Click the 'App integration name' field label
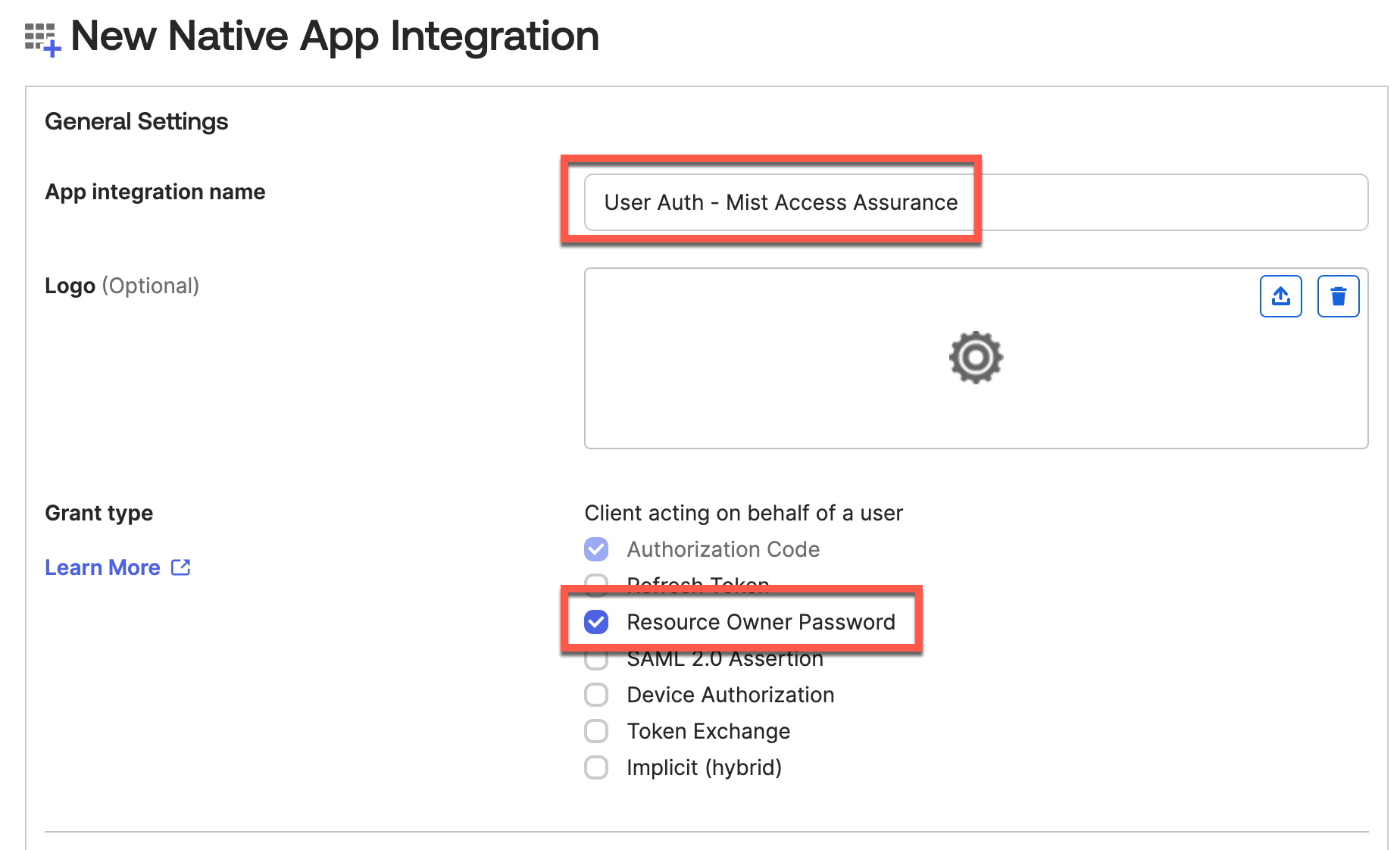 [155, 192]
